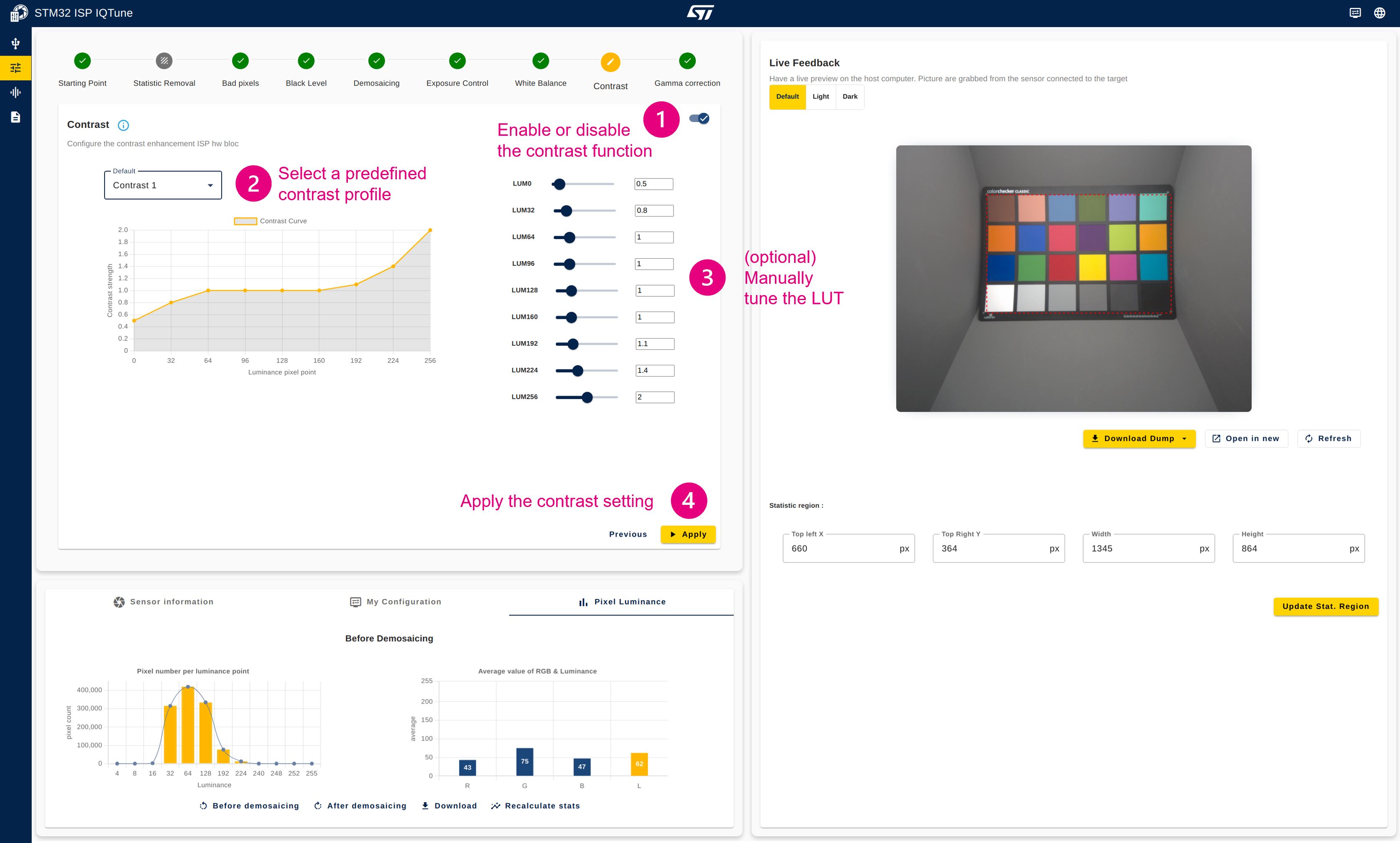The height and width of the screenshot is (843, 1400).
Task: Click Open in new button
Action: click(1246, 438)
